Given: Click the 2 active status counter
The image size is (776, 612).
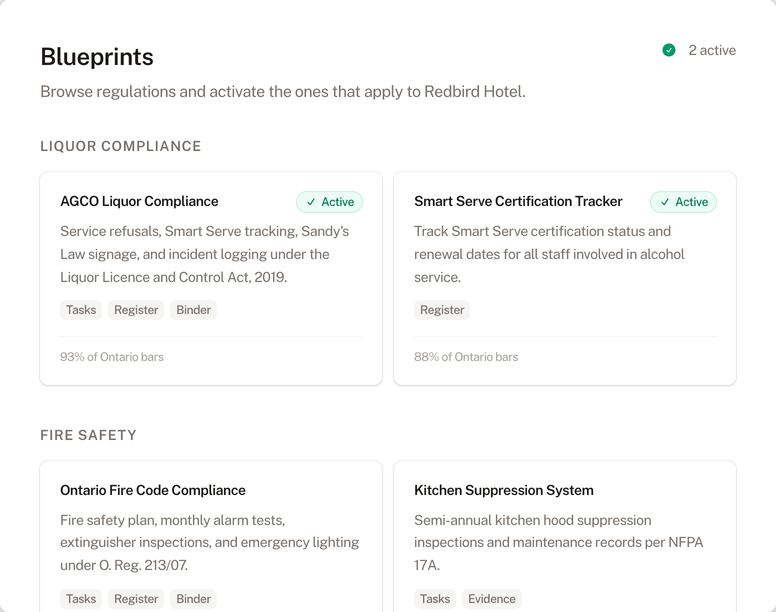Looking at the screenshot, I should (x=711, y=50).
